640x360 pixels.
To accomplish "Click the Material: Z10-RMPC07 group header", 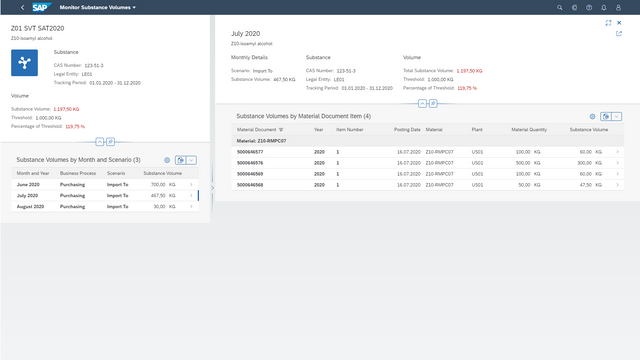I will [x=427, y=141].
